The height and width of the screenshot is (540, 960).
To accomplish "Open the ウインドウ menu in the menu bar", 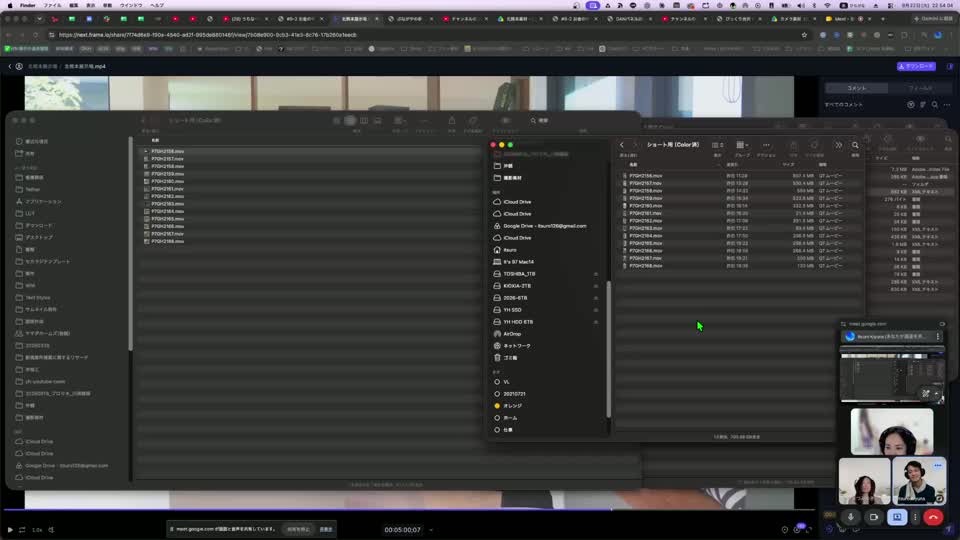I will click(x=131, y=5).
